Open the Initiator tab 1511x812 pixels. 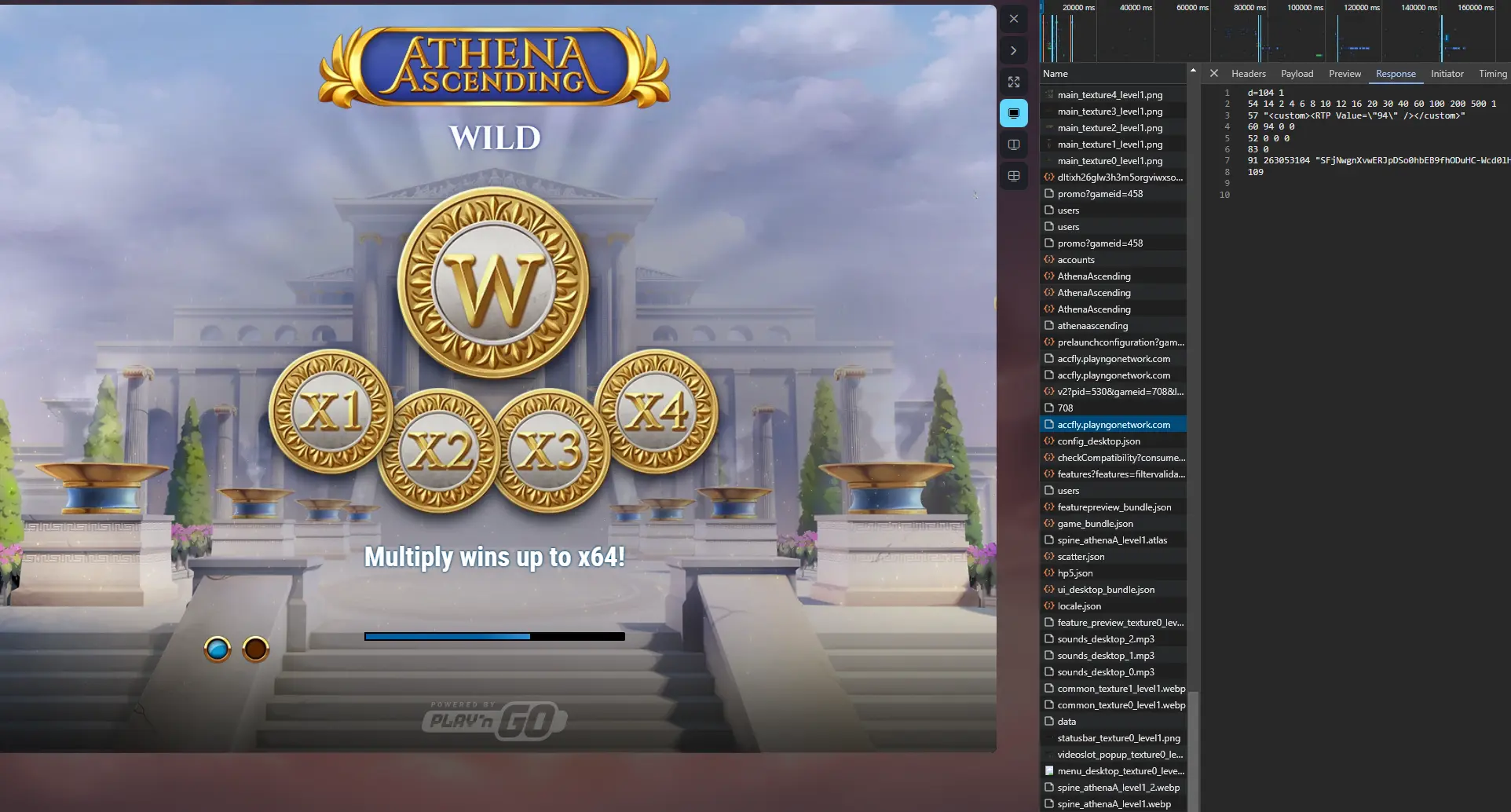pyautogui.click(x=1447, y=73)
